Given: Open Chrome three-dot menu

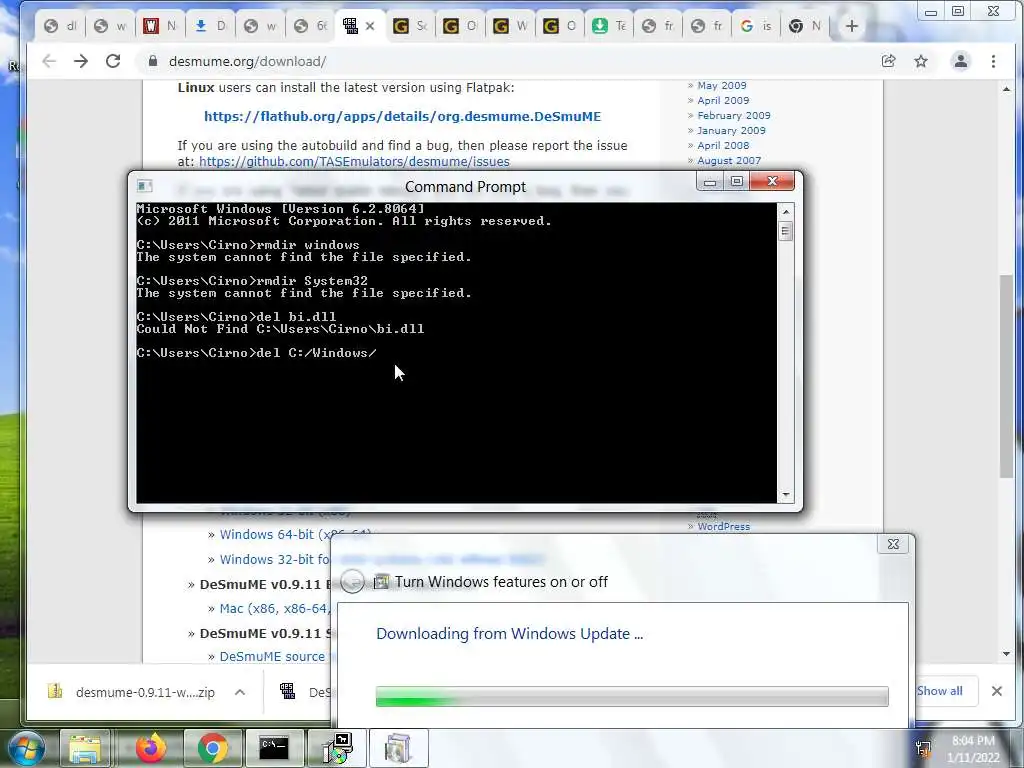Looking at the screenshot, I should coord(993,61).
